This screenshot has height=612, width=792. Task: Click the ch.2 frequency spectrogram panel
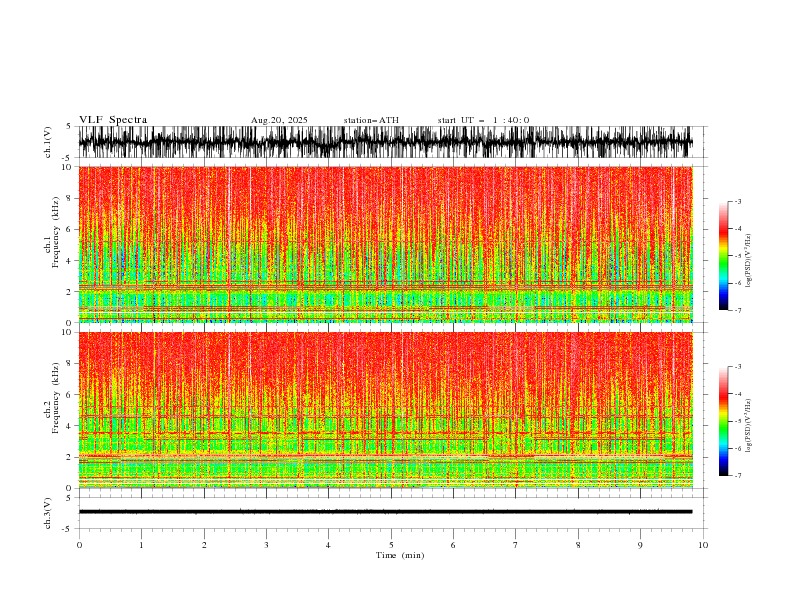pos(385,410)
